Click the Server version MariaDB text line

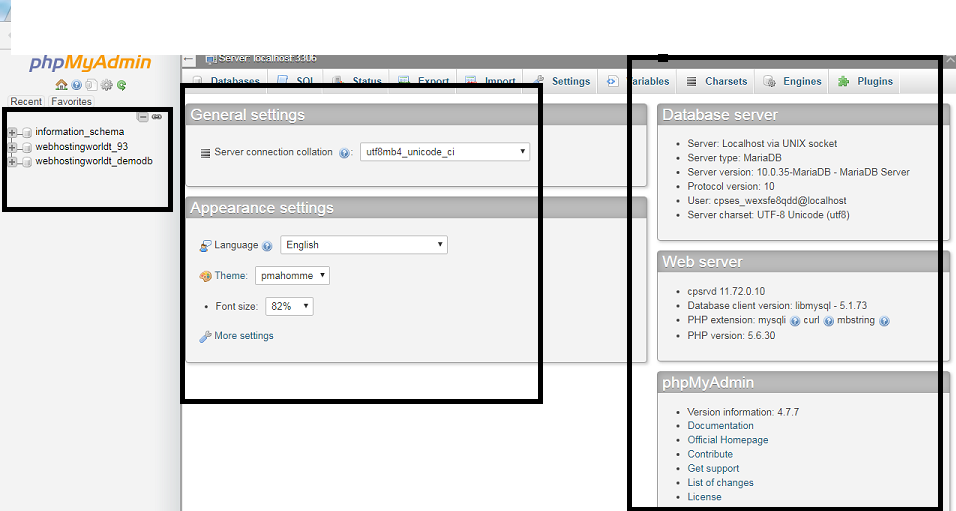798,172
